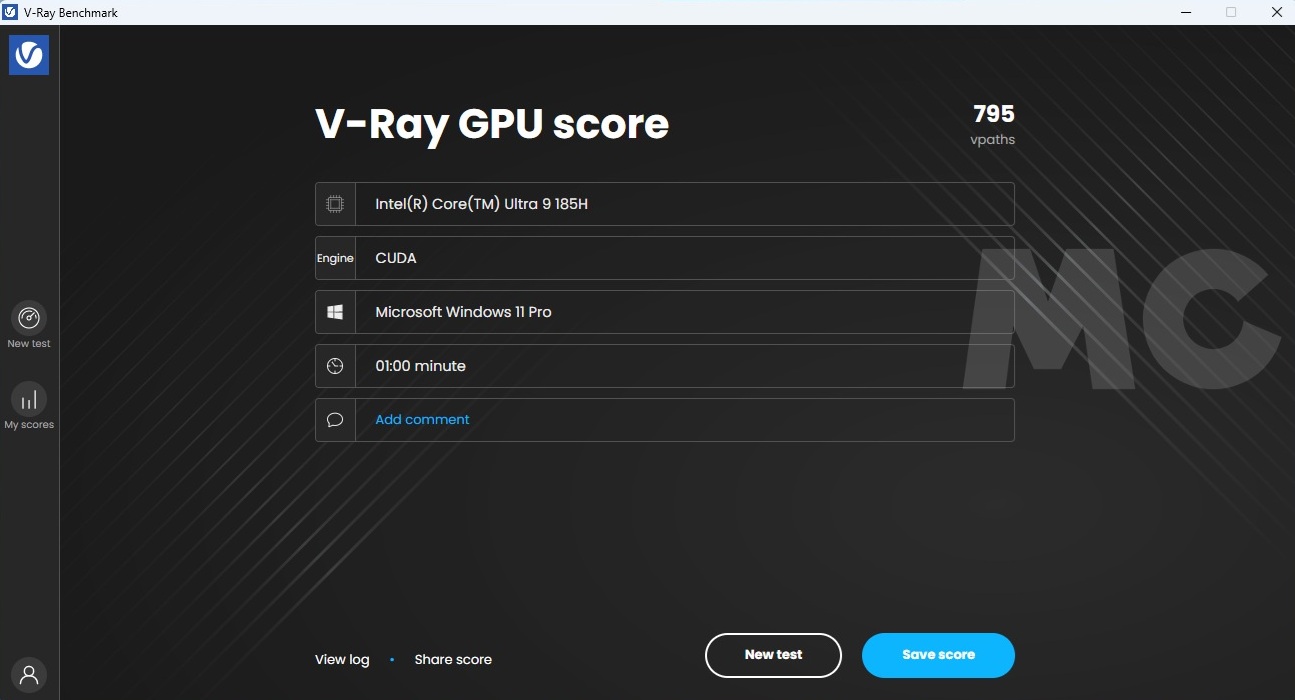Open My scores bar chart icon

(29, 399)
